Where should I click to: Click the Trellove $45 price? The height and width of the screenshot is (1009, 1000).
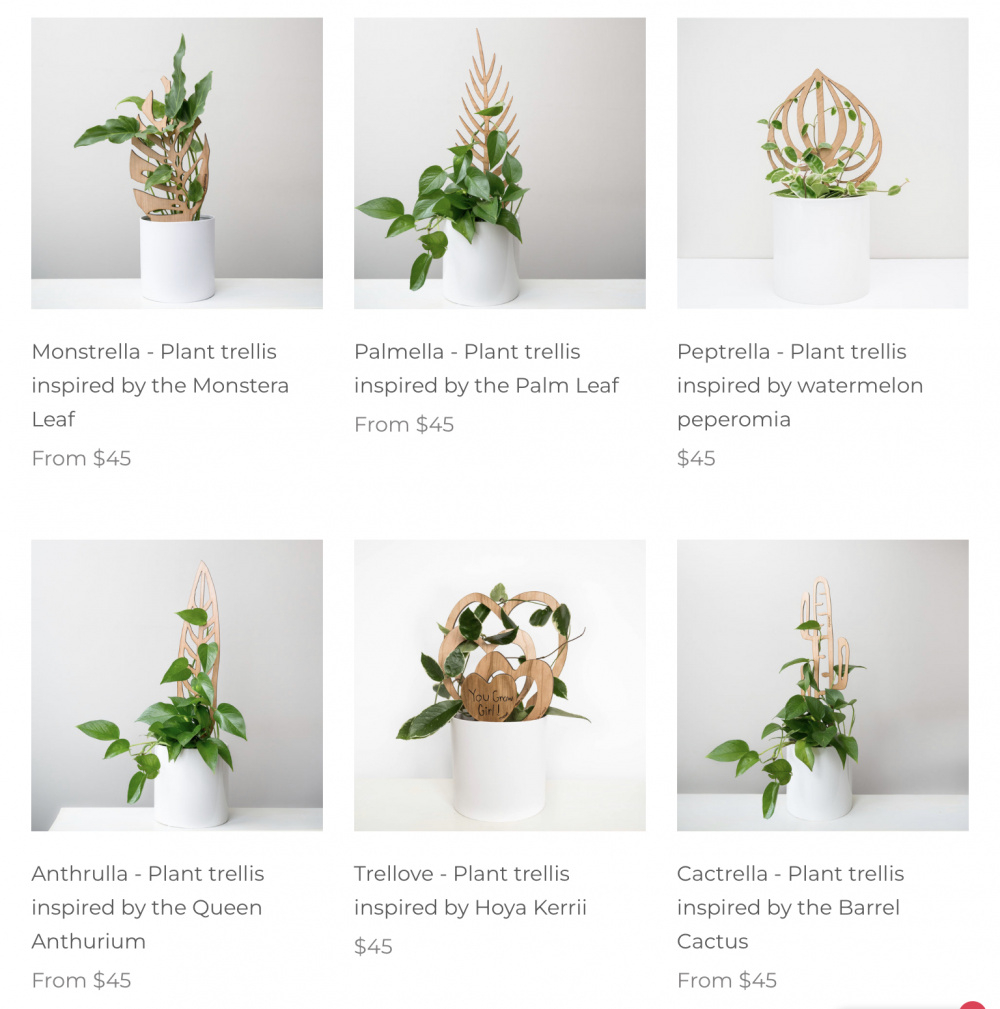[x=373, y=947]
